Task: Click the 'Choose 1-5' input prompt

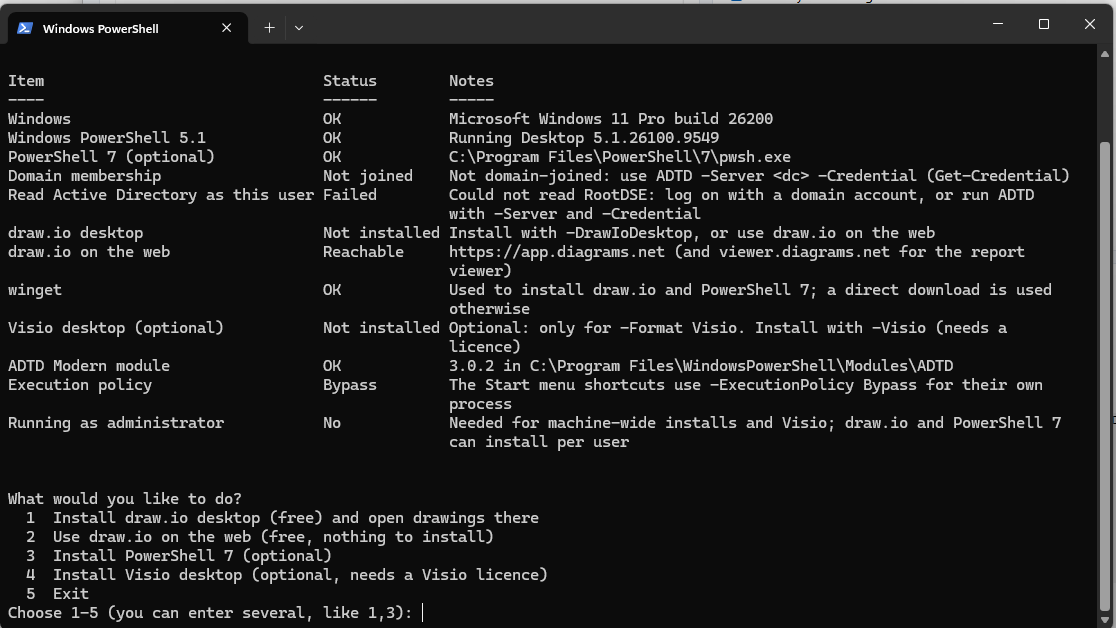Action: coord(215,612)
